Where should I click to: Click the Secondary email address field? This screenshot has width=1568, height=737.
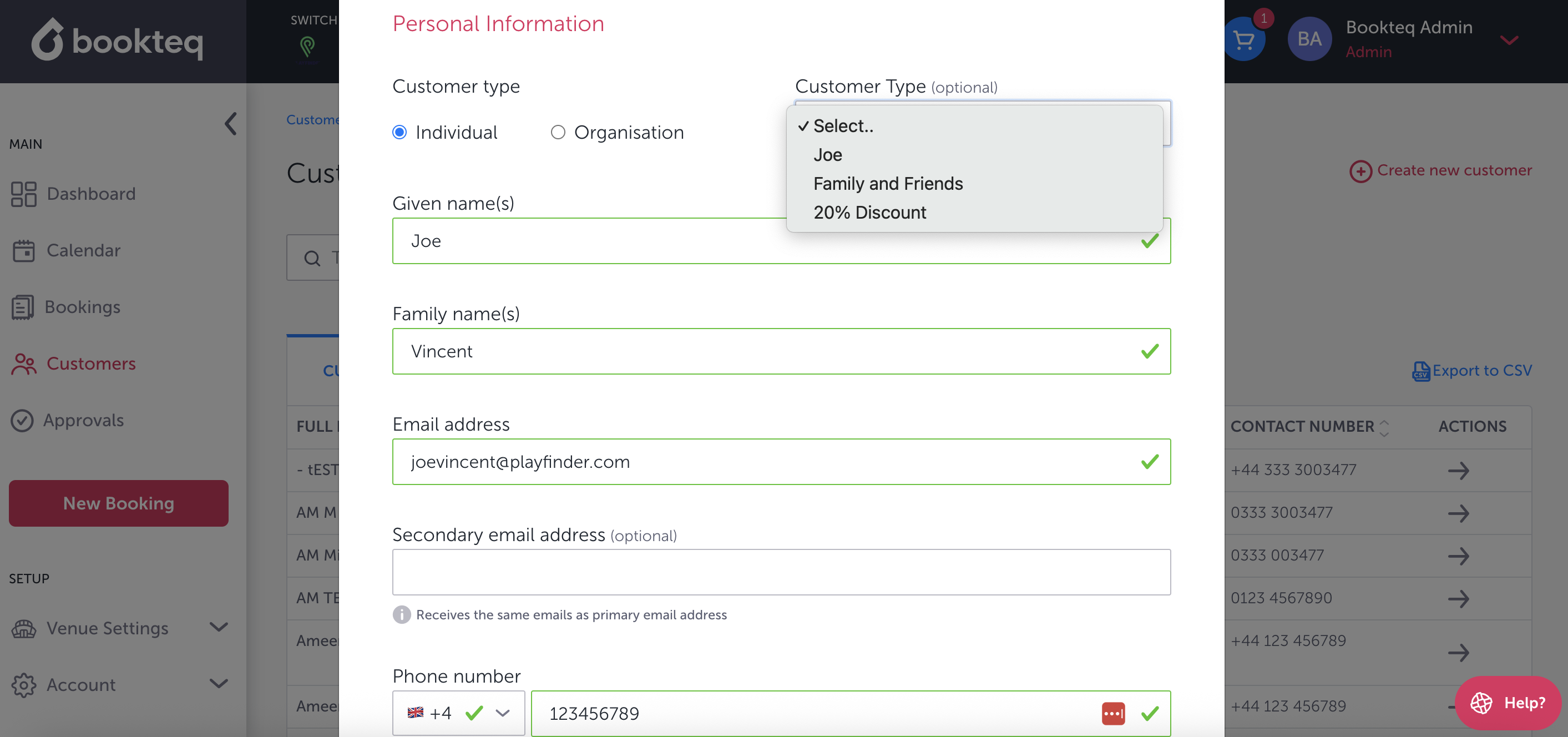780,572
